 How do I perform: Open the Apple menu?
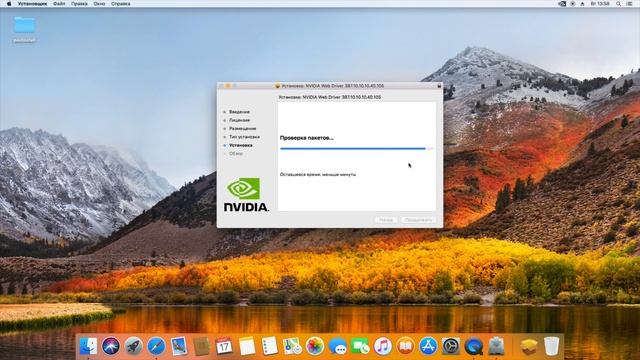[9, 4]
